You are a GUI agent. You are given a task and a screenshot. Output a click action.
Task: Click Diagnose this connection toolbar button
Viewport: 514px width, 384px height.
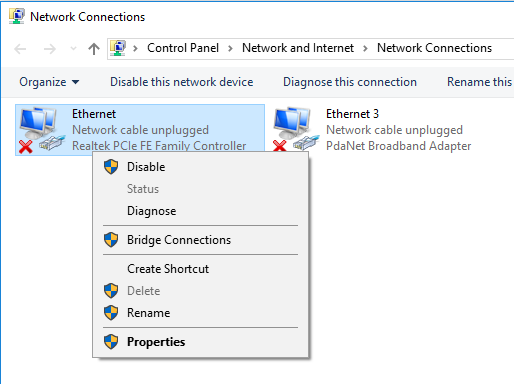[x=350, y=82]
